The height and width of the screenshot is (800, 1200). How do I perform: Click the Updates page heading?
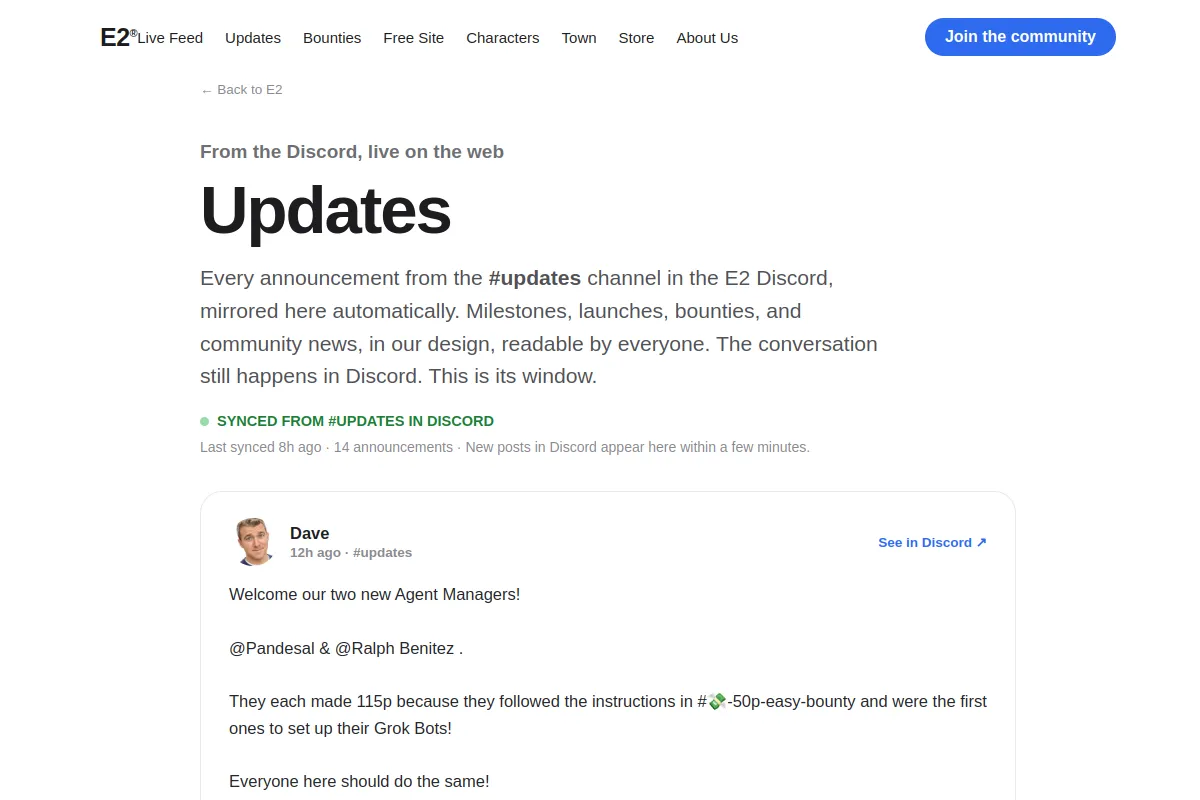click(x=325, y=210)
